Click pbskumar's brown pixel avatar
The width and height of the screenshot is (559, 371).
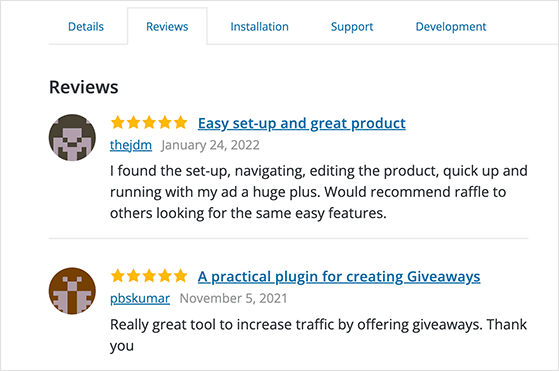pos(72,291)
